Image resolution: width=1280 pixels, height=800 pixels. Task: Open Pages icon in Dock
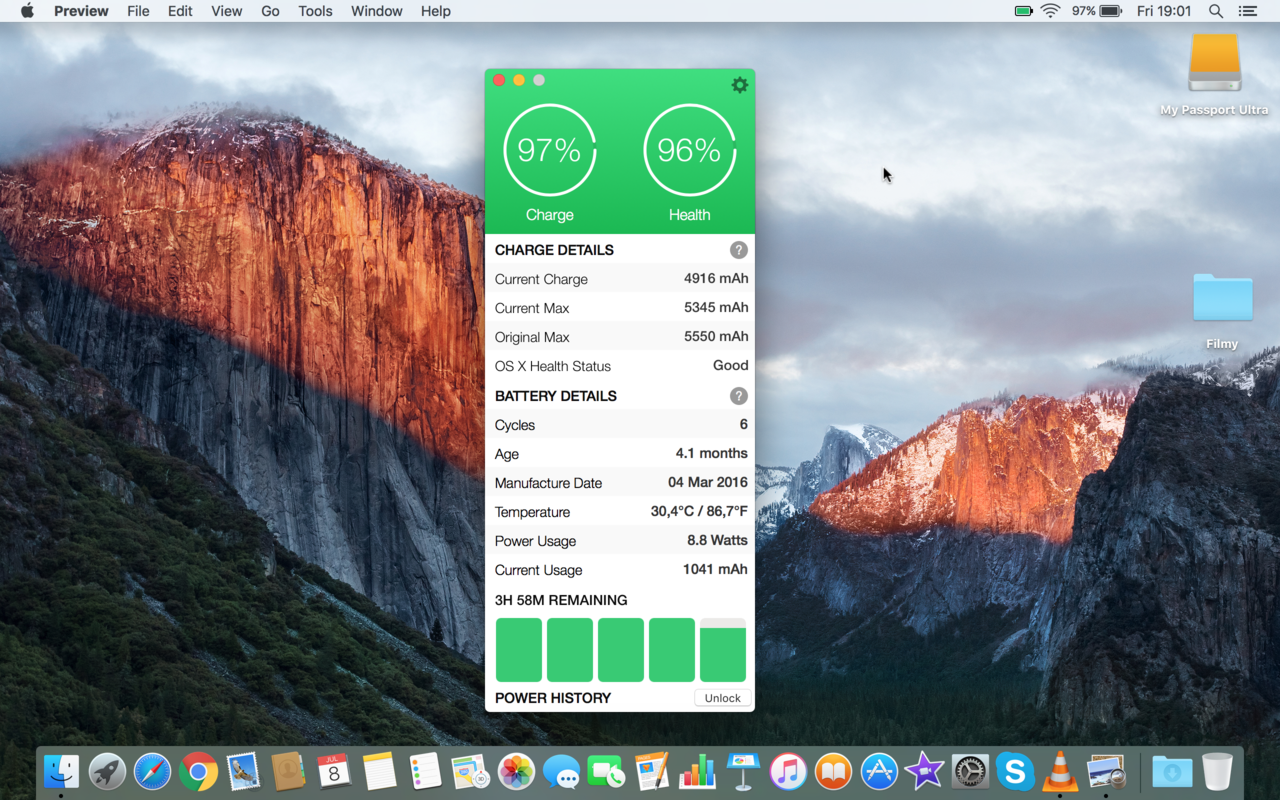[x=651, y=771]
